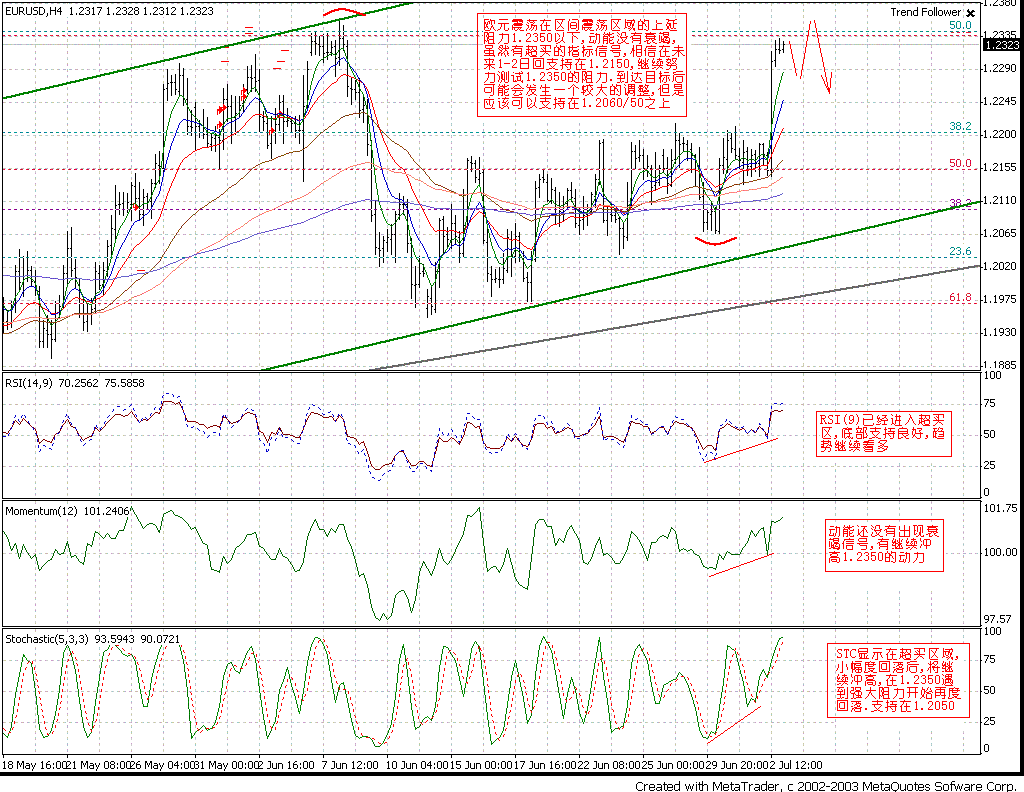Select the teal 38.2 Fibonacci level label
The image size is (1024, 792).
[960, 126]
